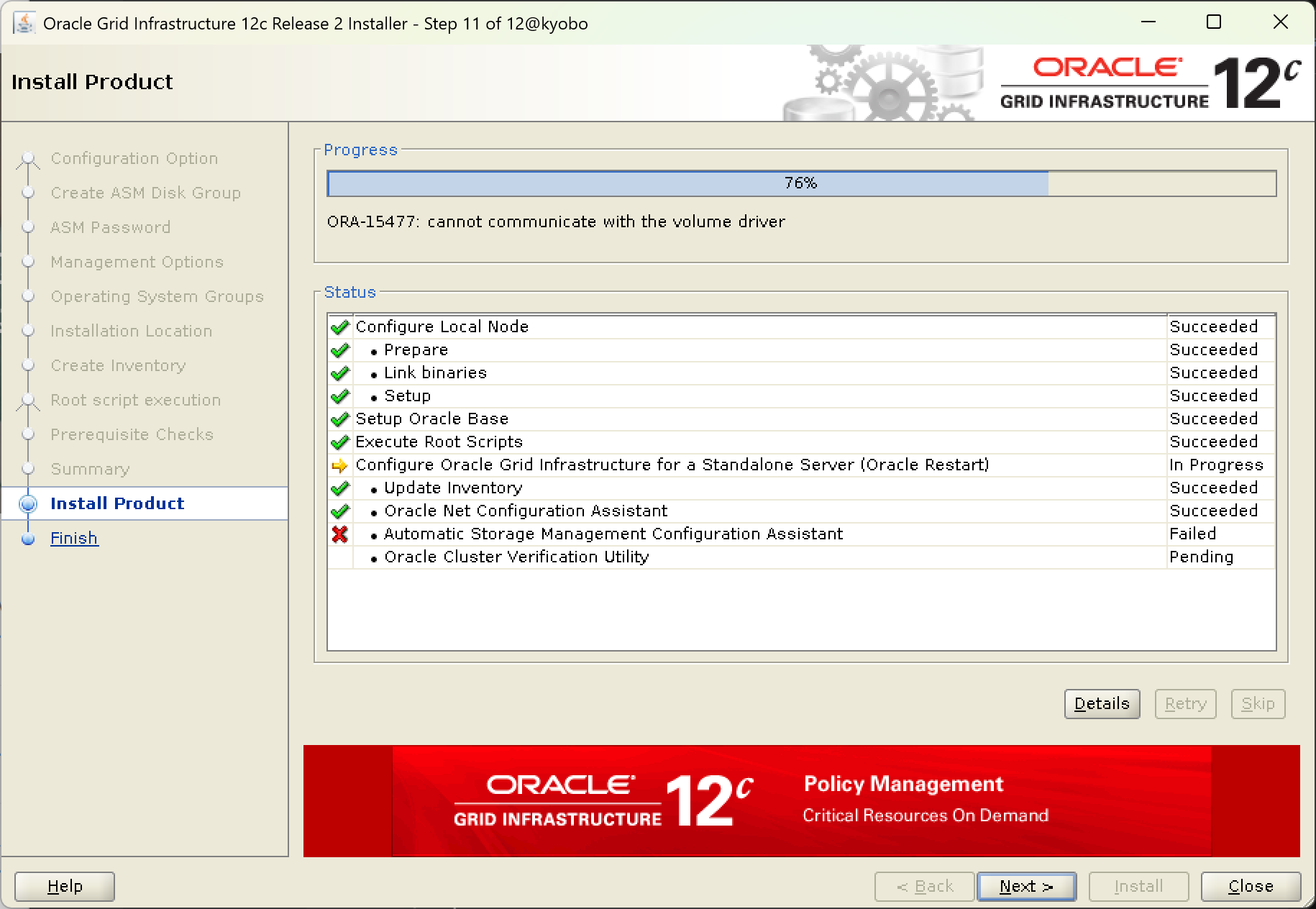Minimize the installer window
The height and width of the screenshot is (909, 1316).
tap(1148, 22)
